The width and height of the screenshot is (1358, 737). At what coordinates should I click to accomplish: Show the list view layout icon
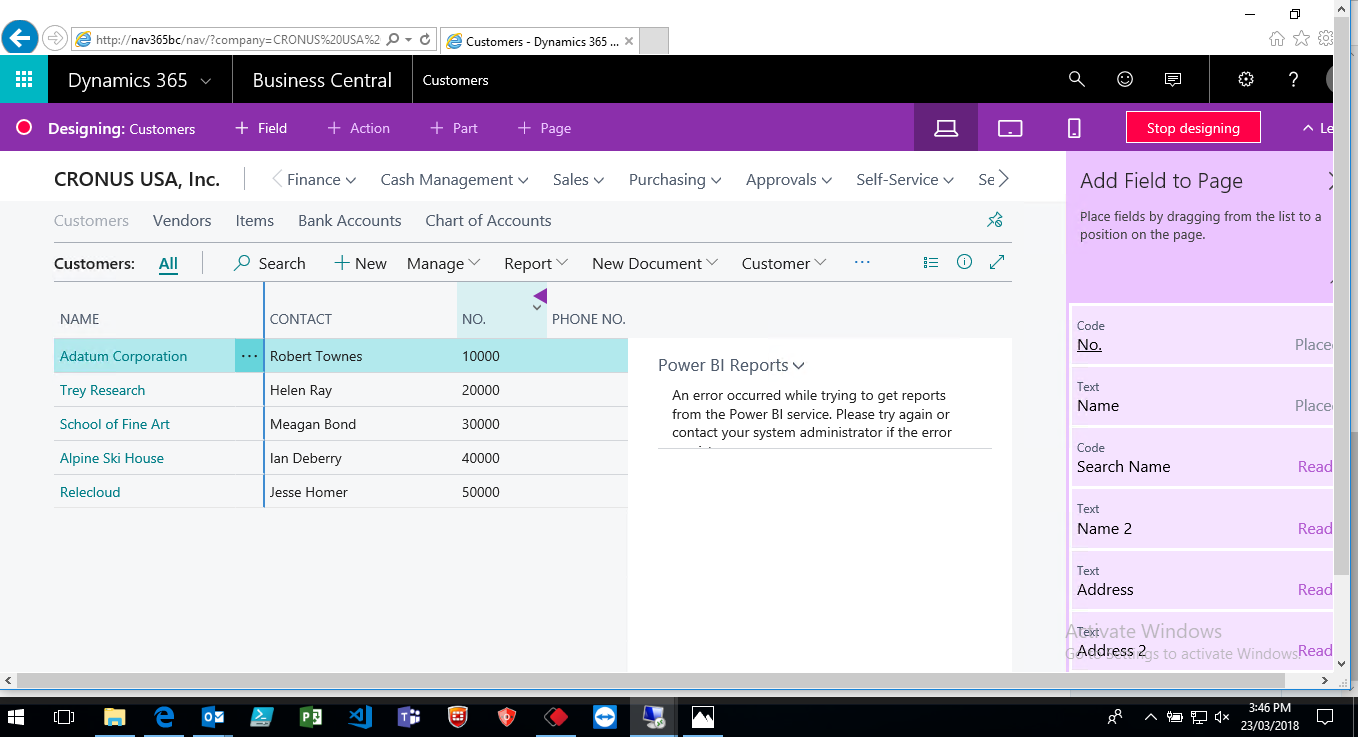(931, 263)
